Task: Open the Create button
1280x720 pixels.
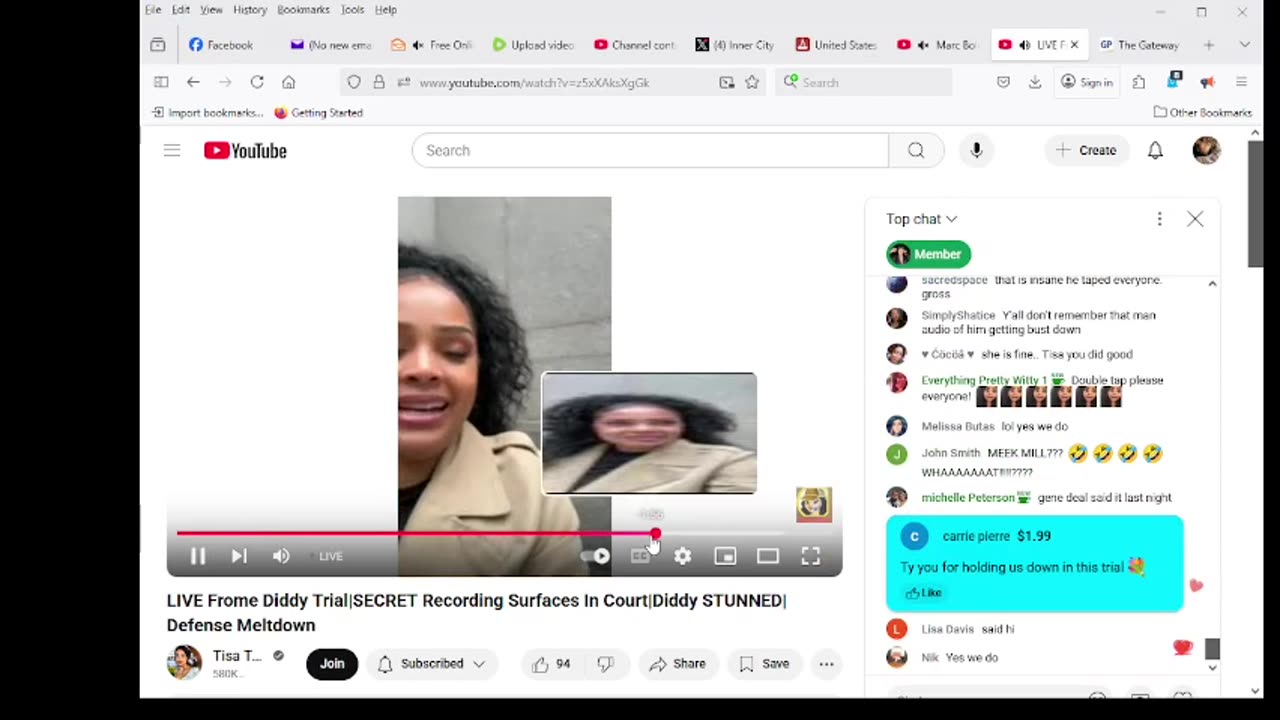Action: 1086,150
